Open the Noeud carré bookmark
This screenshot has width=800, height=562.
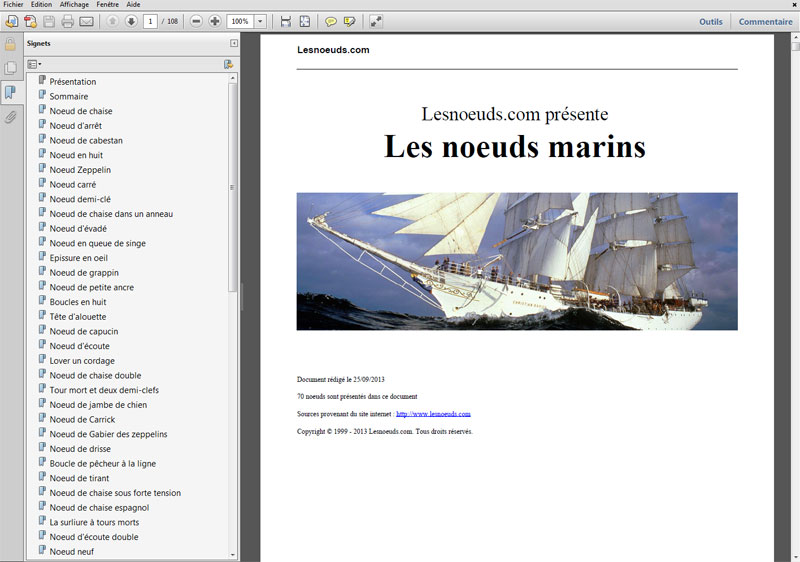(x=72, y=185)
